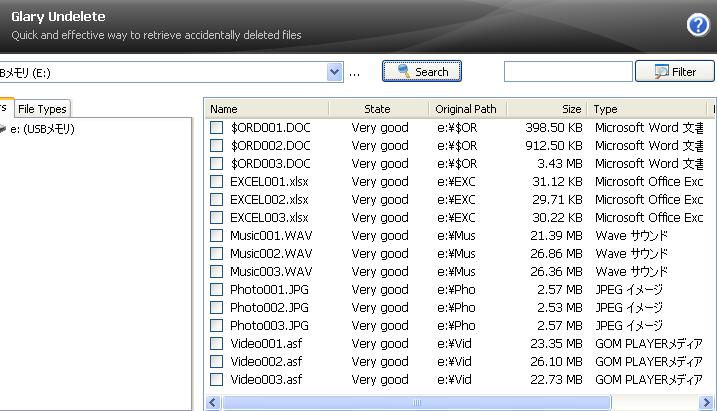
Task: Click the horizontal scrollbar's left arrow
Action: tap(212, 402)
